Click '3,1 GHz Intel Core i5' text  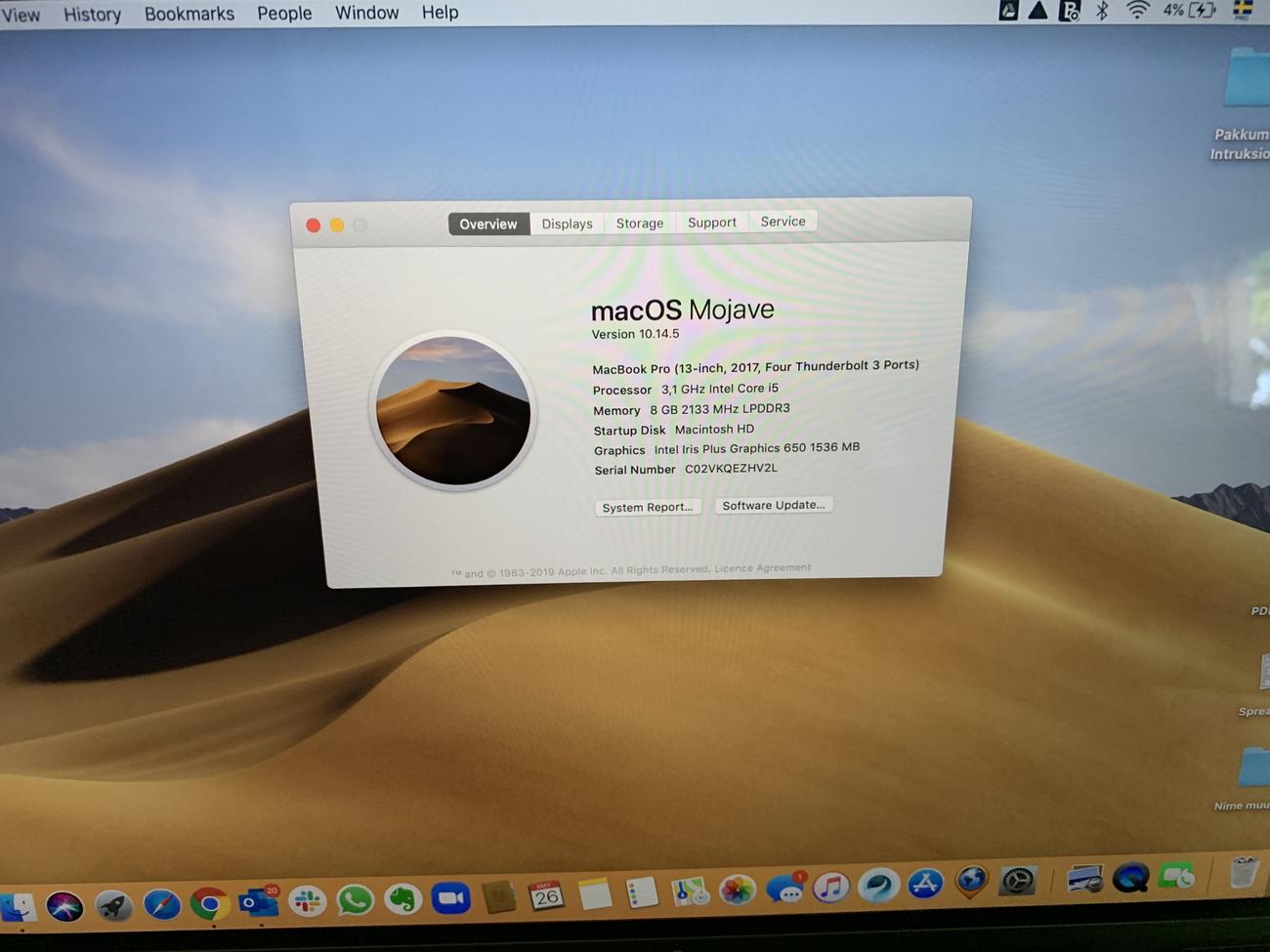(x=720, y=389)
